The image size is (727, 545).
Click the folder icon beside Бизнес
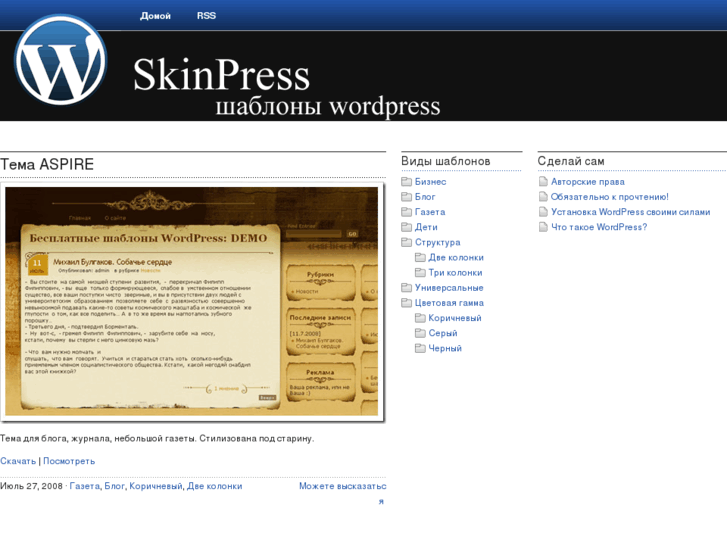pyautogui.click(x=406, y=181)
